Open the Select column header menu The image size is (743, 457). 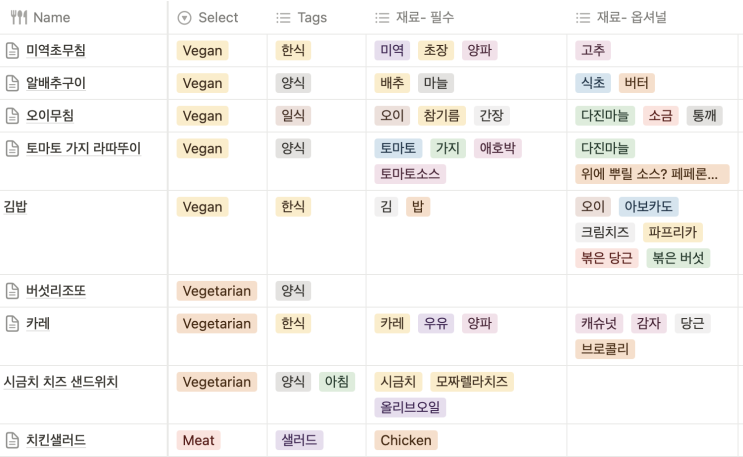[217, 18]
